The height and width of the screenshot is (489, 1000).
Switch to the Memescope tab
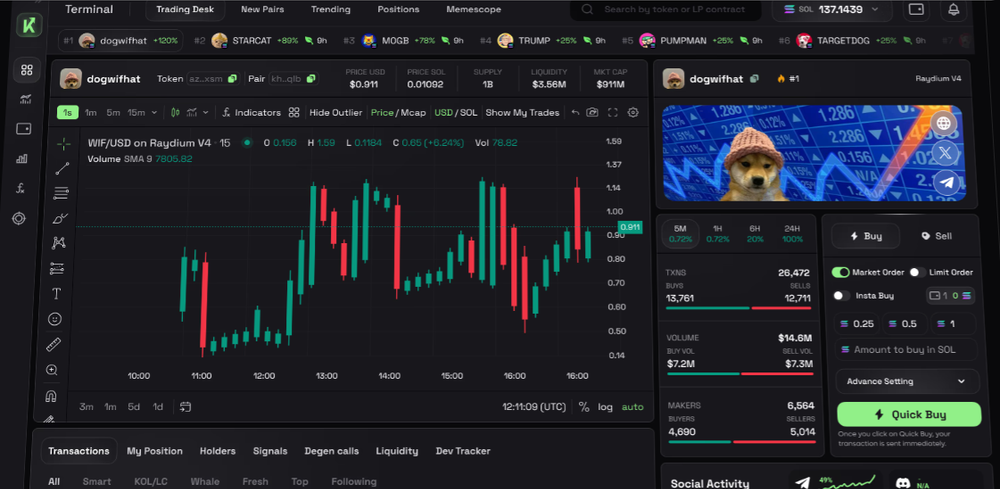point(474,10)
